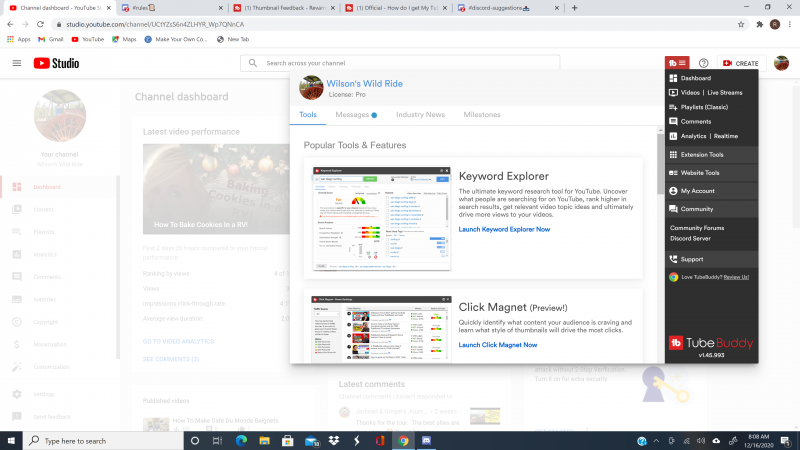
Task: Click the Support phone icon
Action: [x=673, y=259]
